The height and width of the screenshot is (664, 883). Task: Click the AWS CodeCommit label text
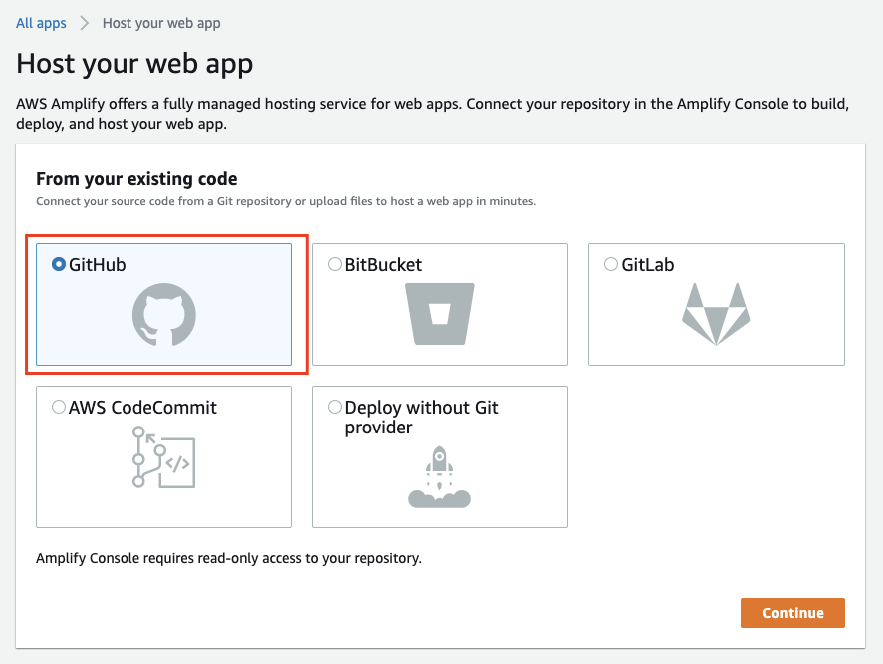(142, 408)
